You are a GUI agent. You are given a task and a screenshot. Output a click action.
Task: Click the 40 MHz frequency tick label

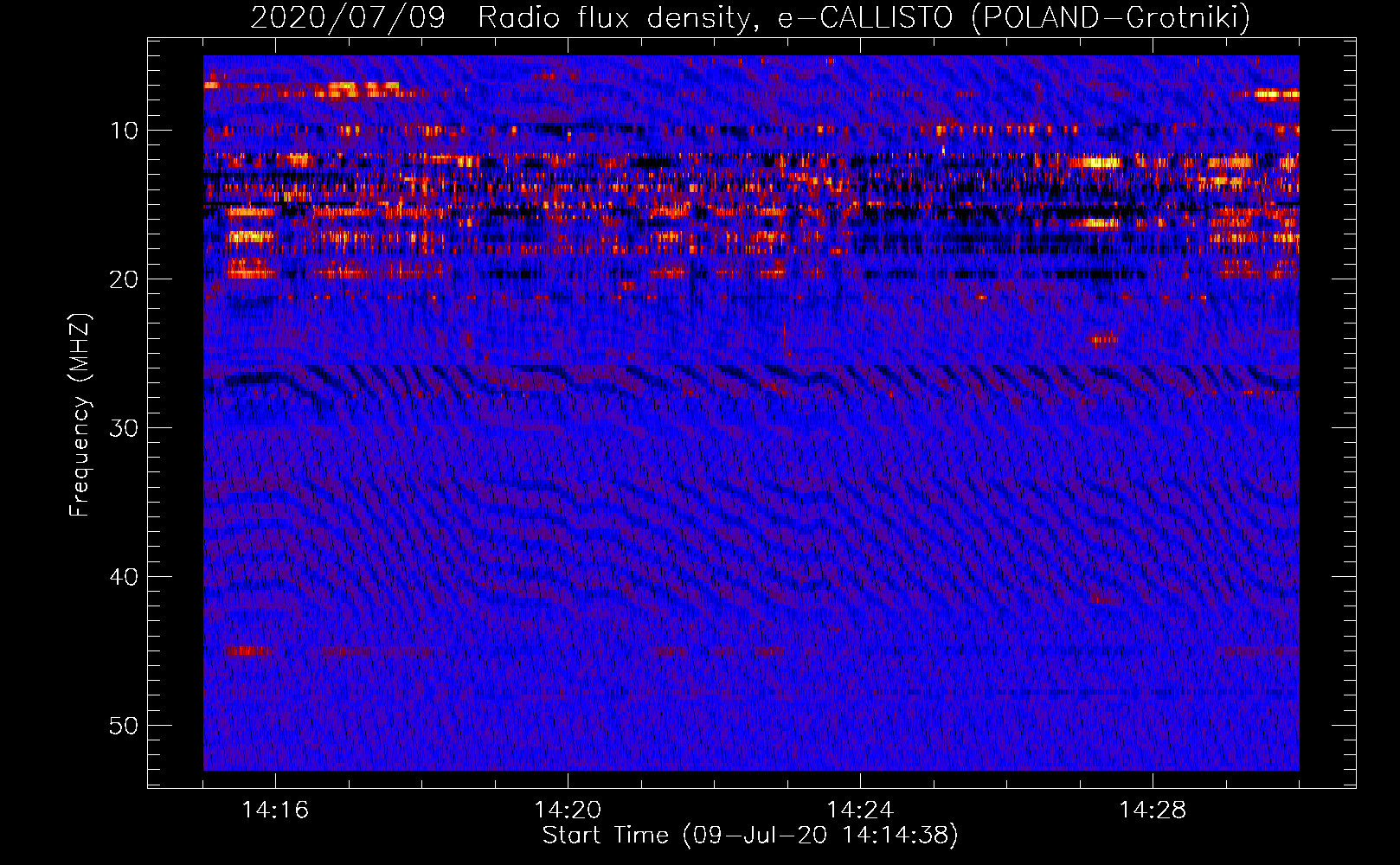[125, 577]
